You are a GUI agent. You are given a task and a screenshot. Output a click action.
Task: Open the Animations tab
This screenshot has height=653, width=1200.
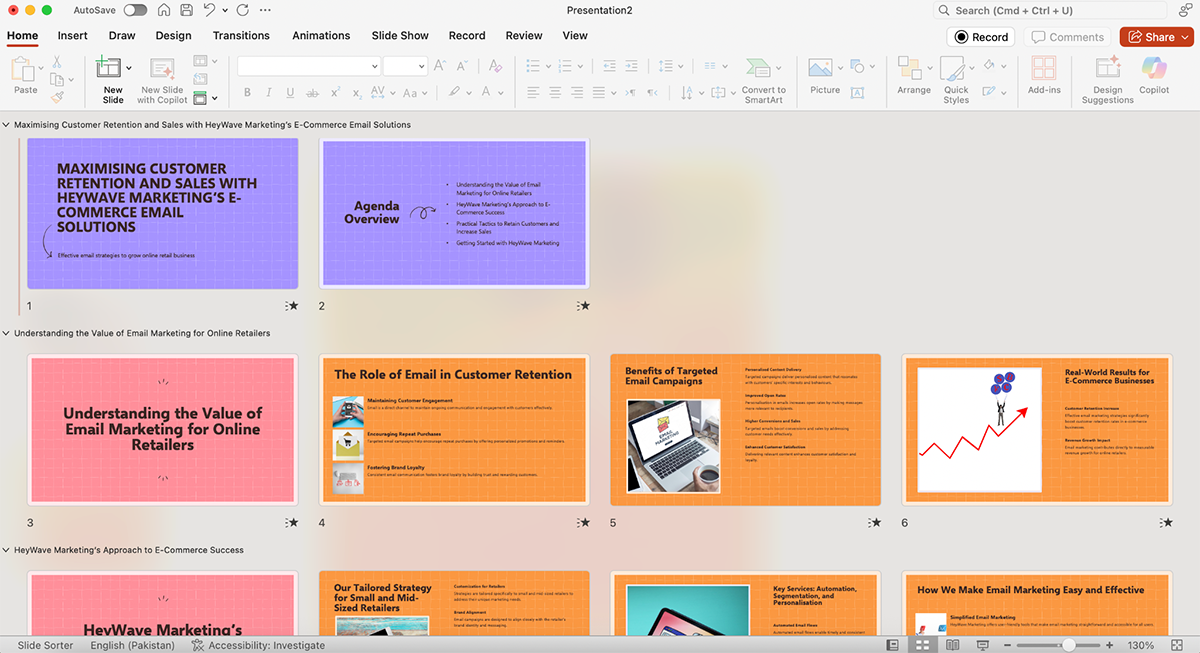(320, 36)
